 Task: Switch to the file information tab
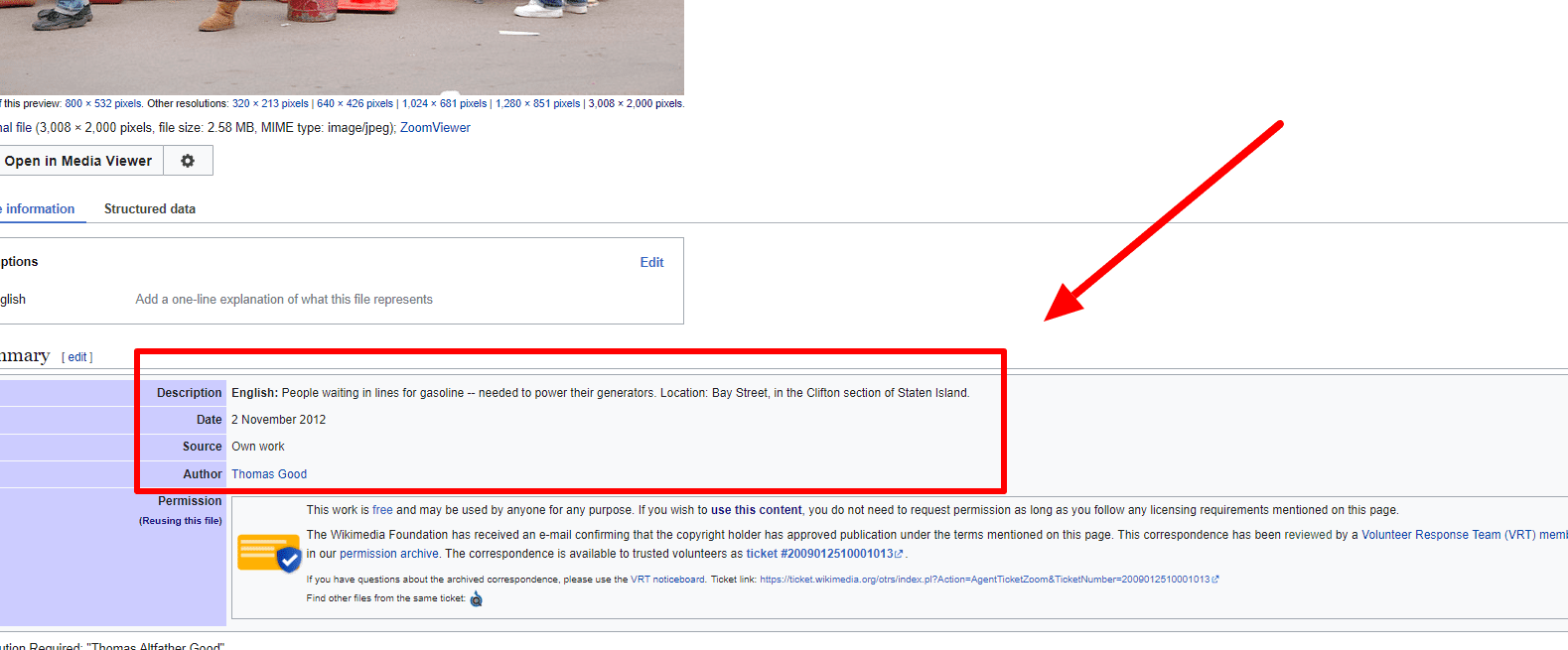tap(39, 209)
